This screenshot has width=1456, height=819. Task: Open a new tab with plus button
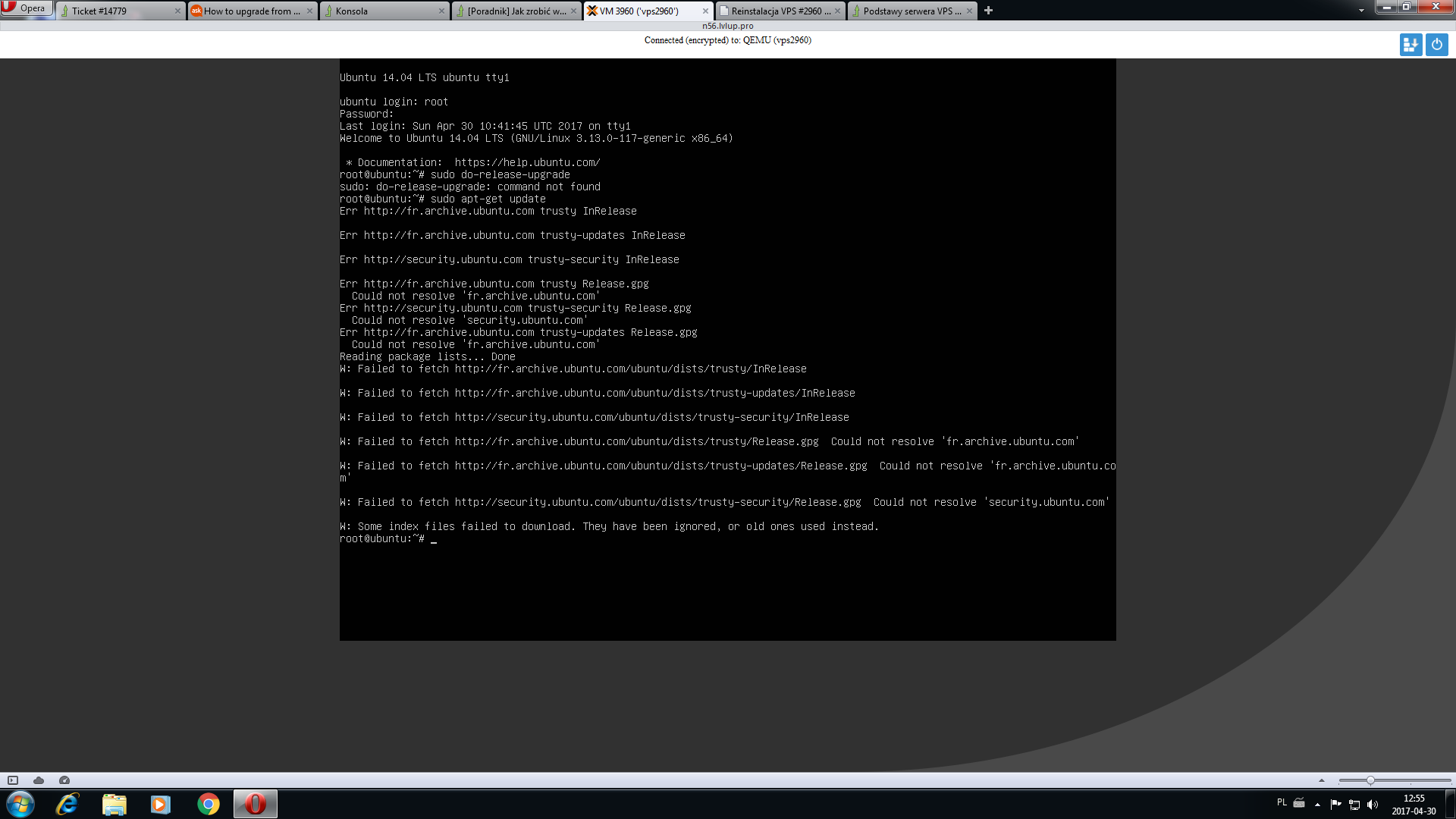[988, 11]
